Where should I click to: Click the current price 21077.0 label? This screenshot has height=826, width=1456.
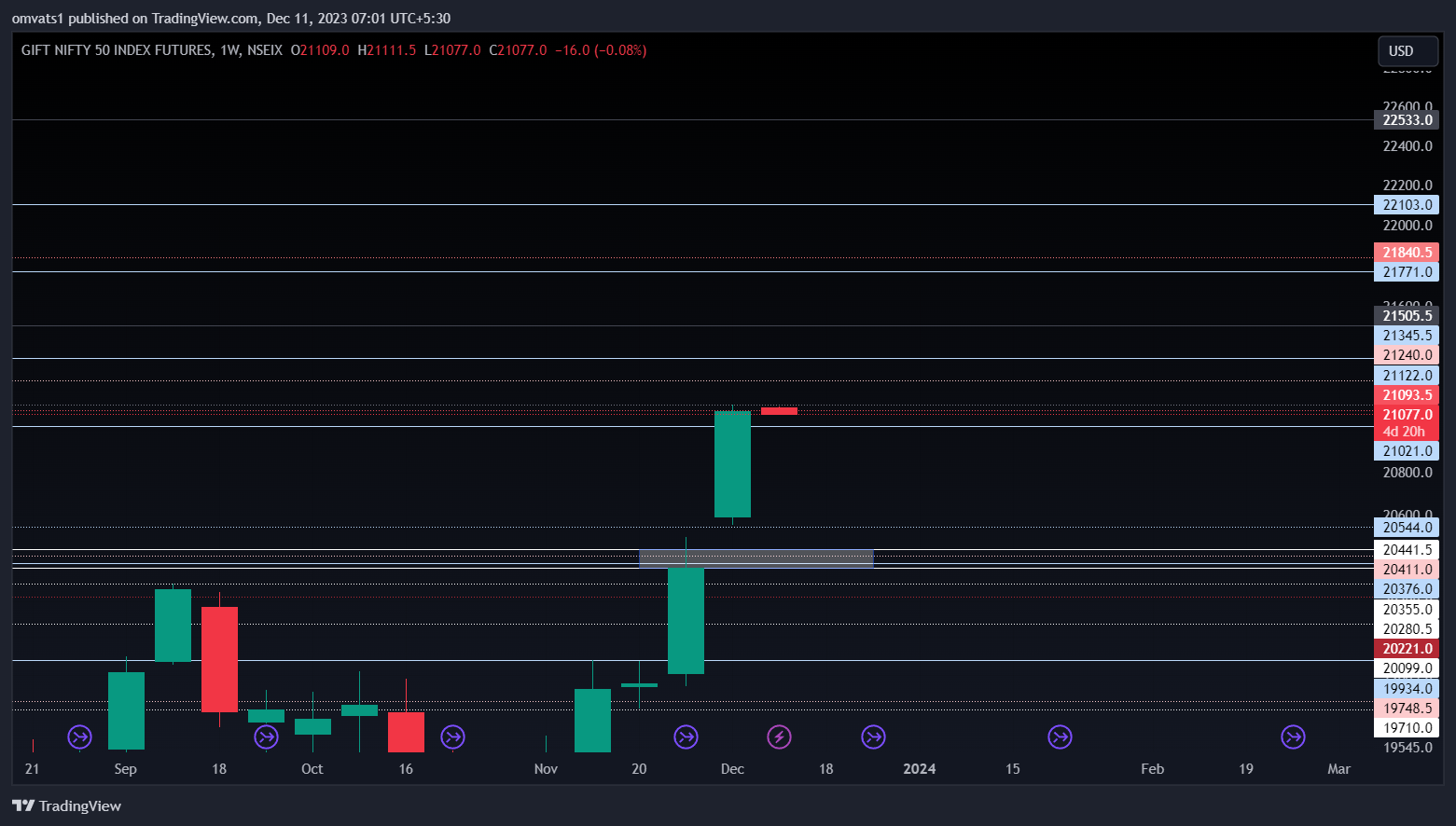pyautogui.click(x=1407, y=415)
